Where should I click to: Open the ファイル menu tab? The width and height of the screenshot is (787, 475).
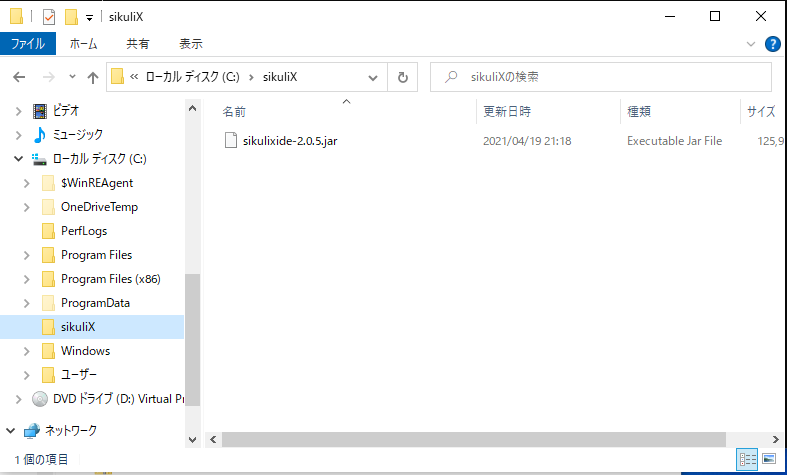29,44
